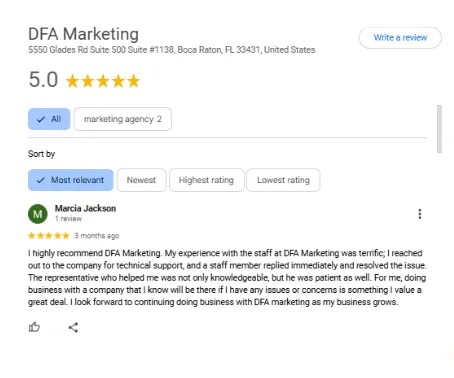
Task: Click the reviews panel scrollbar
Action: pos(439,129)
